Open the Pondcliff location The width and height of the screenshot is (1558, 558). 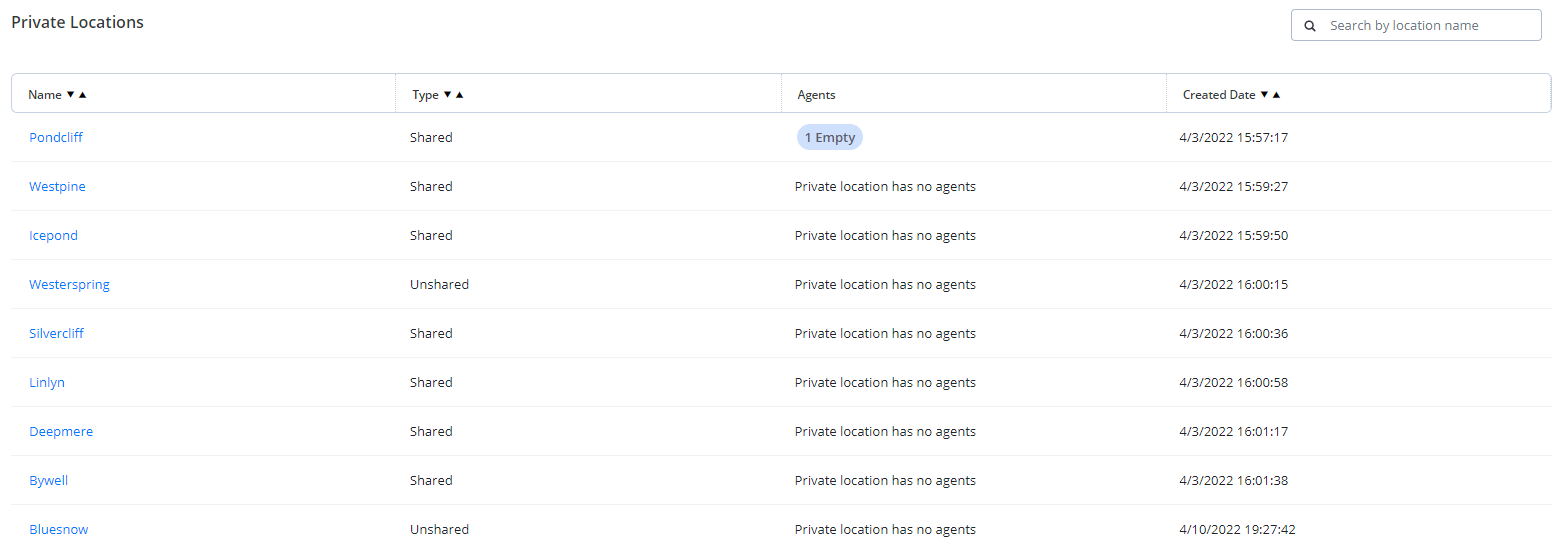coord(56,137)
